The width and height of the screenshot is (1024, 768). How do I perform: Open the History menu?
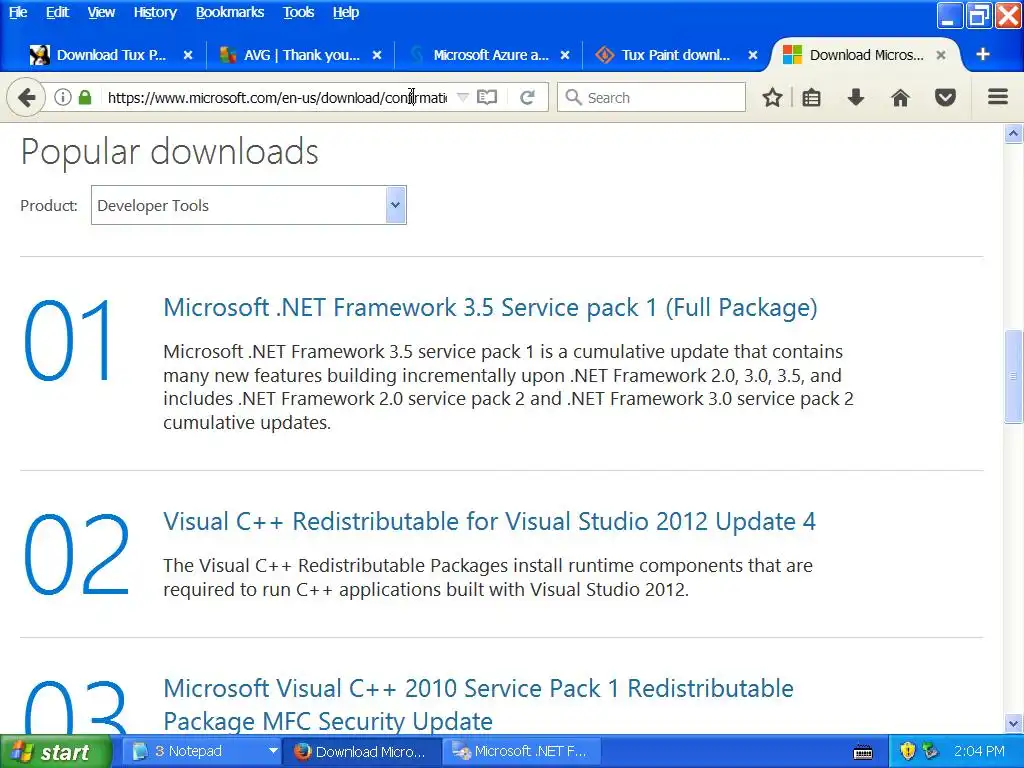[x=155, y=12]
